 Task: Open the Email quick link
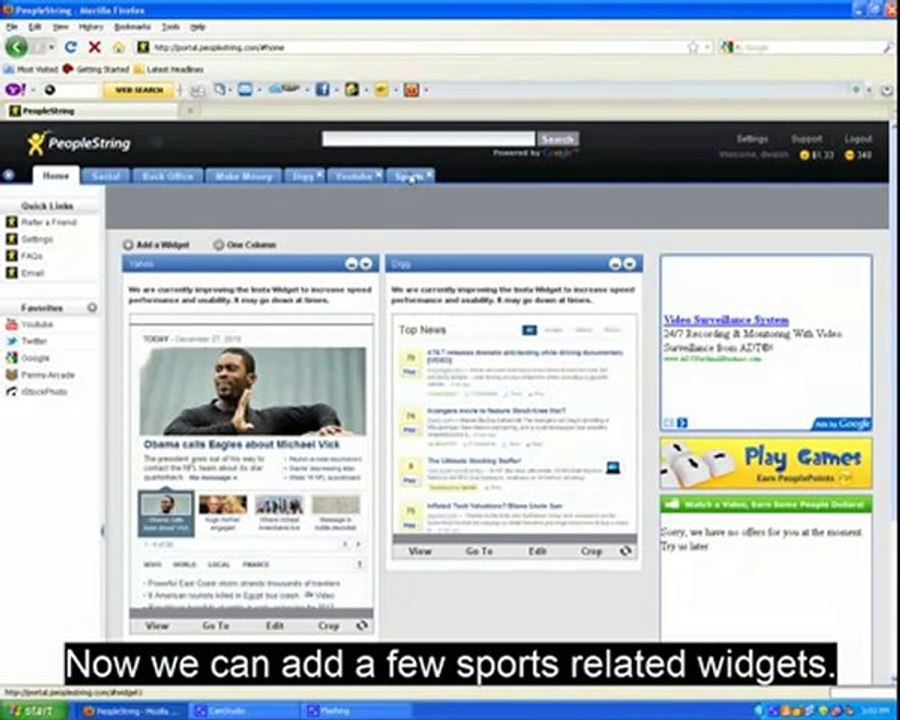32,273
